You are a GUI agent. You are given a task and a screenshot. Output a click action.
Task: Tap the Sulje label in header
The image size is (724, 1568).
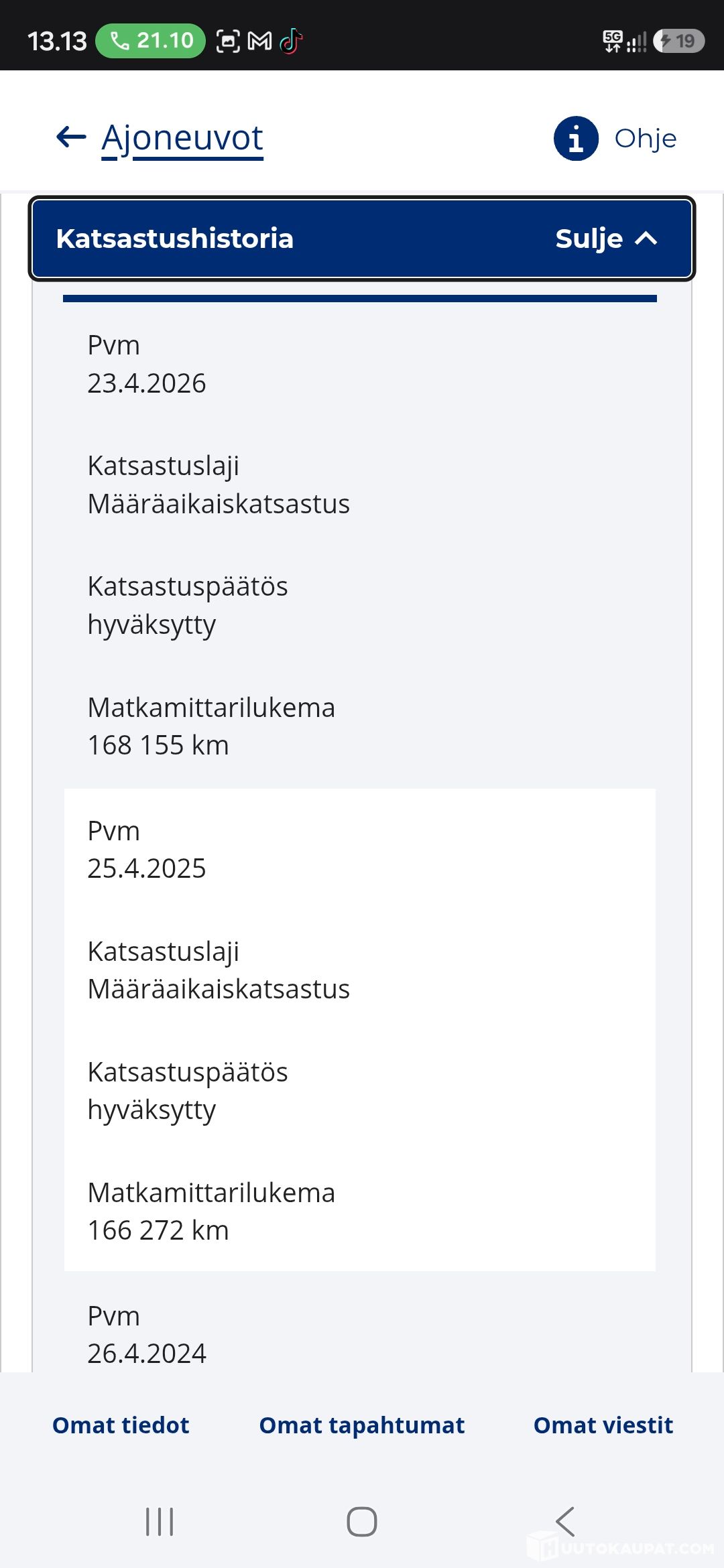point(589,239)
